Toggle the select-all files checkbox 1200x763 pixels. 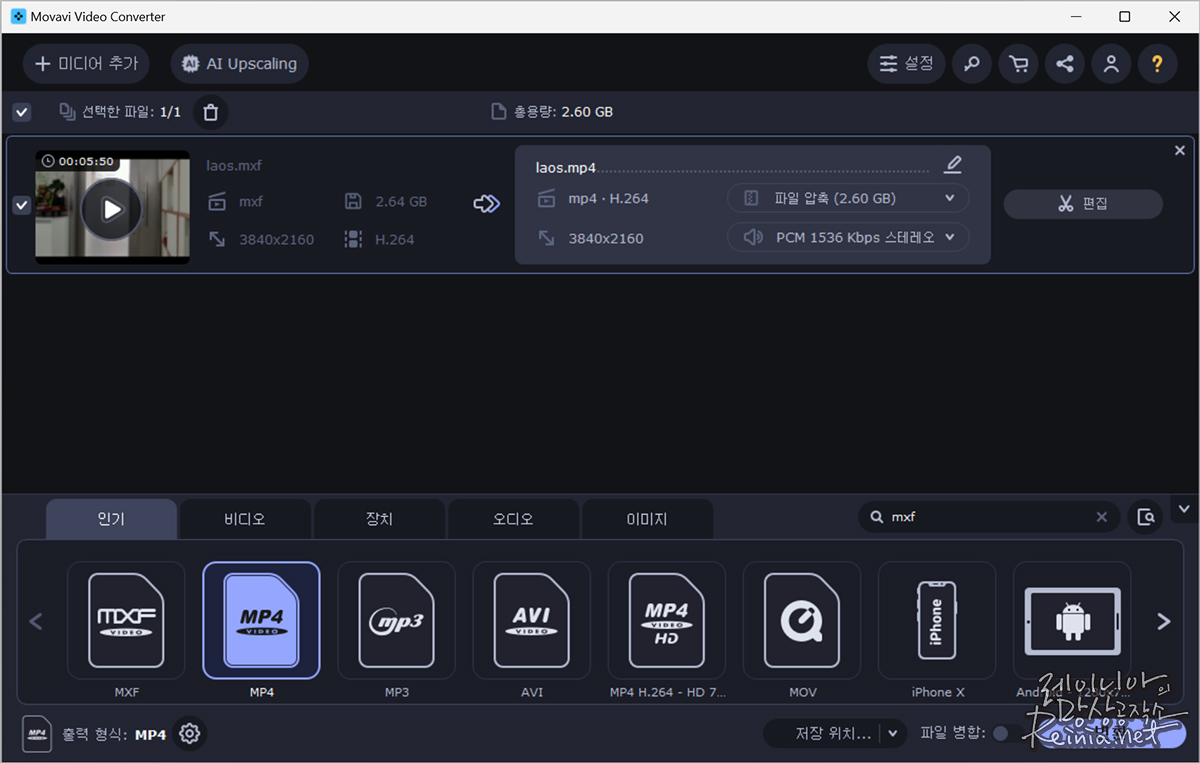[22, 112]
